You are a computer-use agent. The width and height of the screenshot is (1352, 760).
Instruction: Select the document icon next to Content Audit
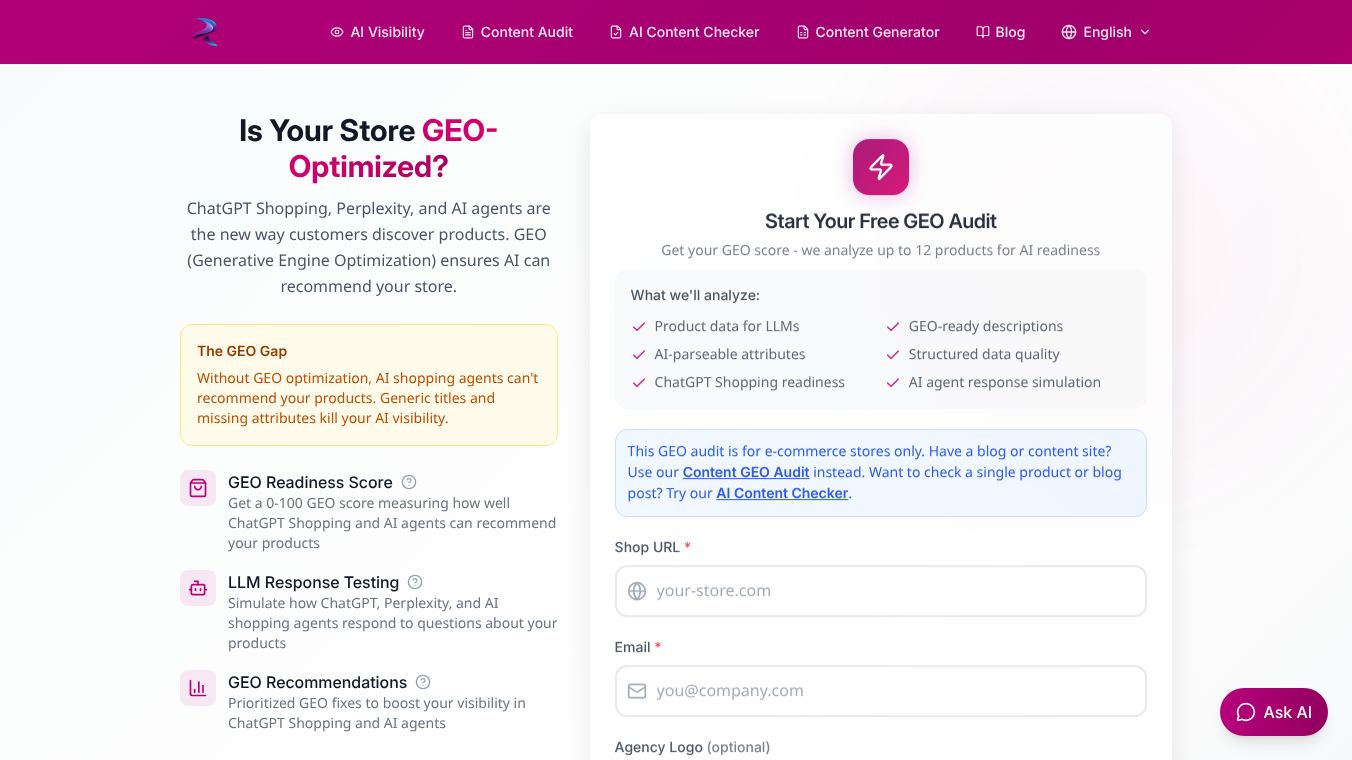pyautogui.click(x=466, y=32)
